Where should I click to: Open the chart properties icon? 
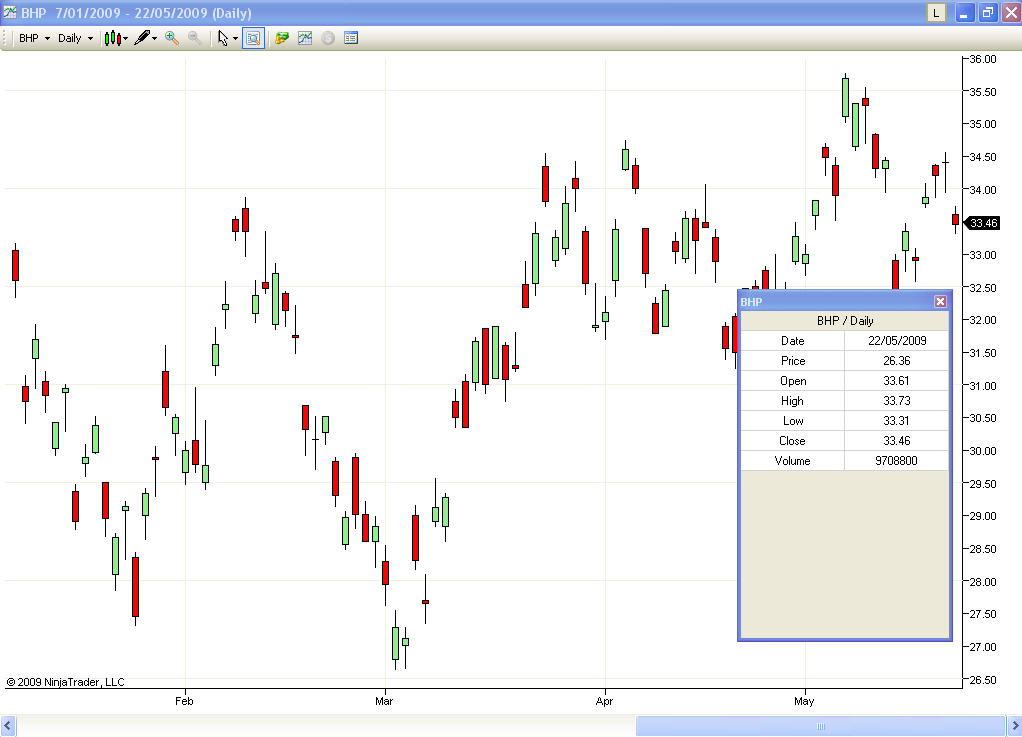(x=351, y=38)
